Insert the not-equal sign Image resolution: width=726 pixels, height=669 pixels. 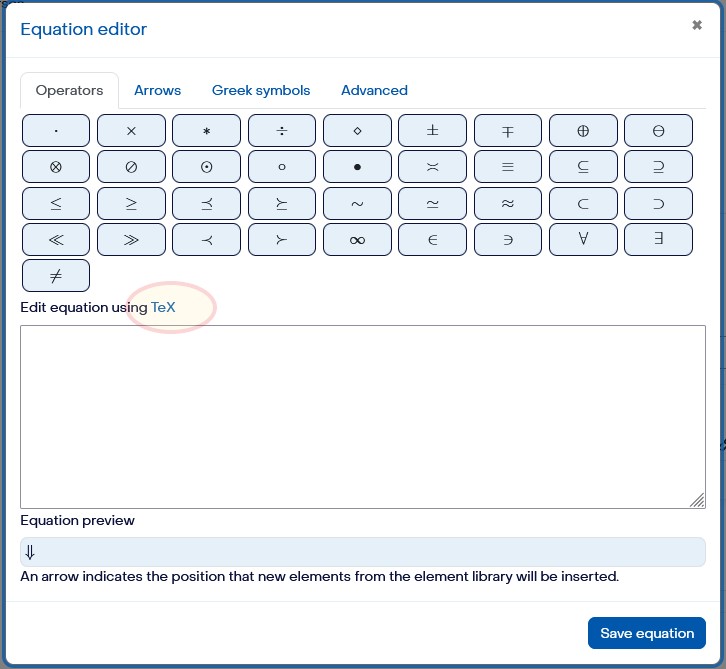[x=56, y=276]
